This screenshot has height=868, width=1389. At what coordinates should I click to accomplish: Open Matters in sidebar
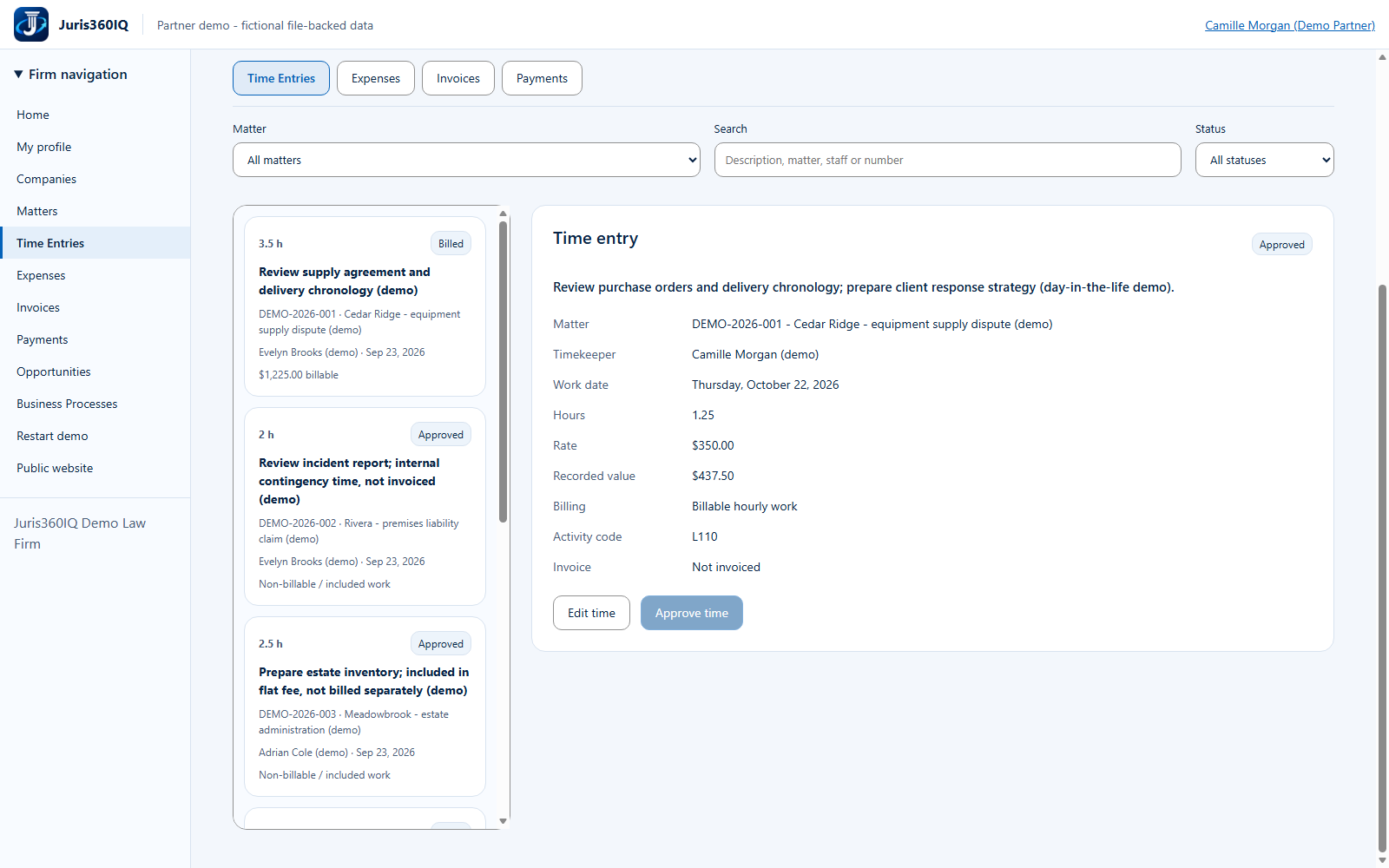[95, 211]
